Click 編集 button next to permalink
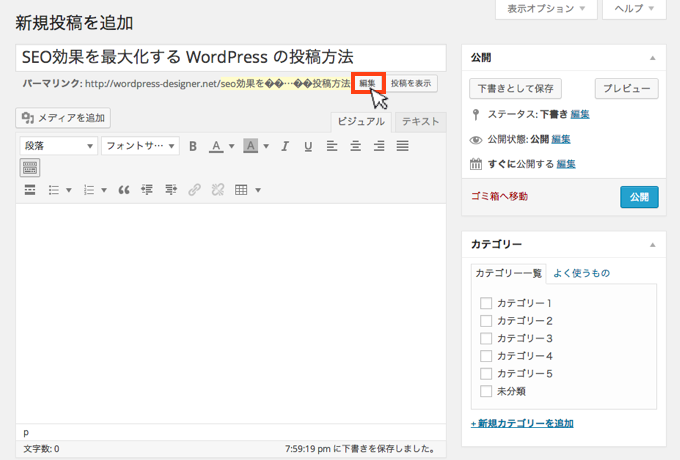Image resolution: width=680 pixels, height=460 pixels. 368,83
